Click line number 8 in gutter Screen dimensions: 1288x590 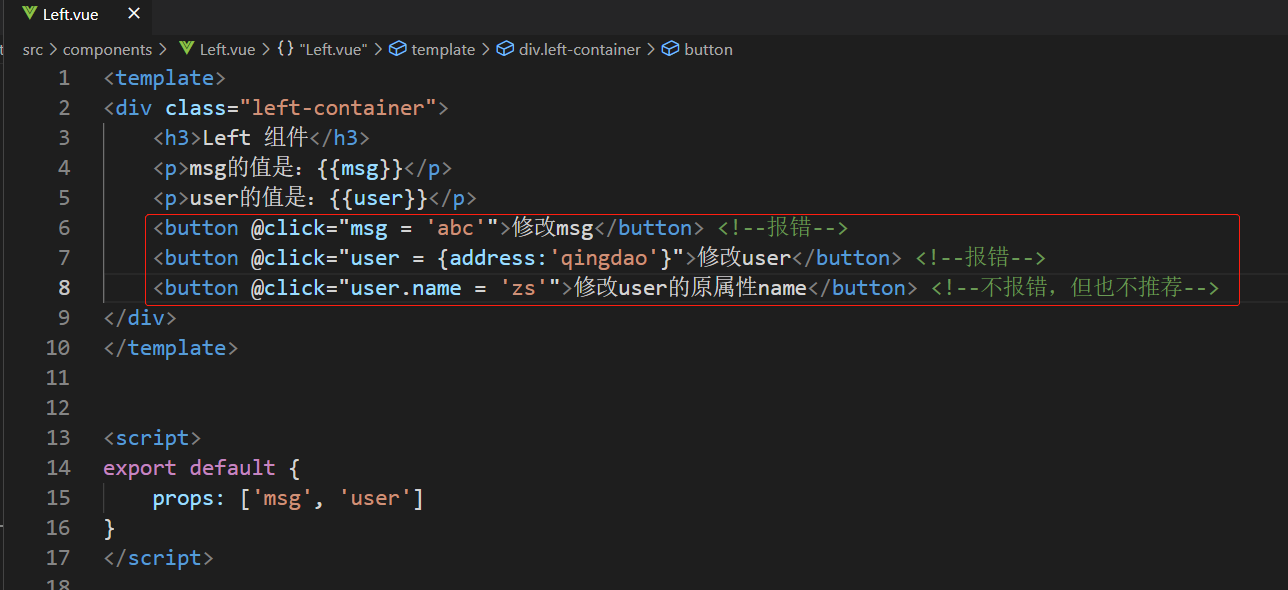[x=64, y=288]
